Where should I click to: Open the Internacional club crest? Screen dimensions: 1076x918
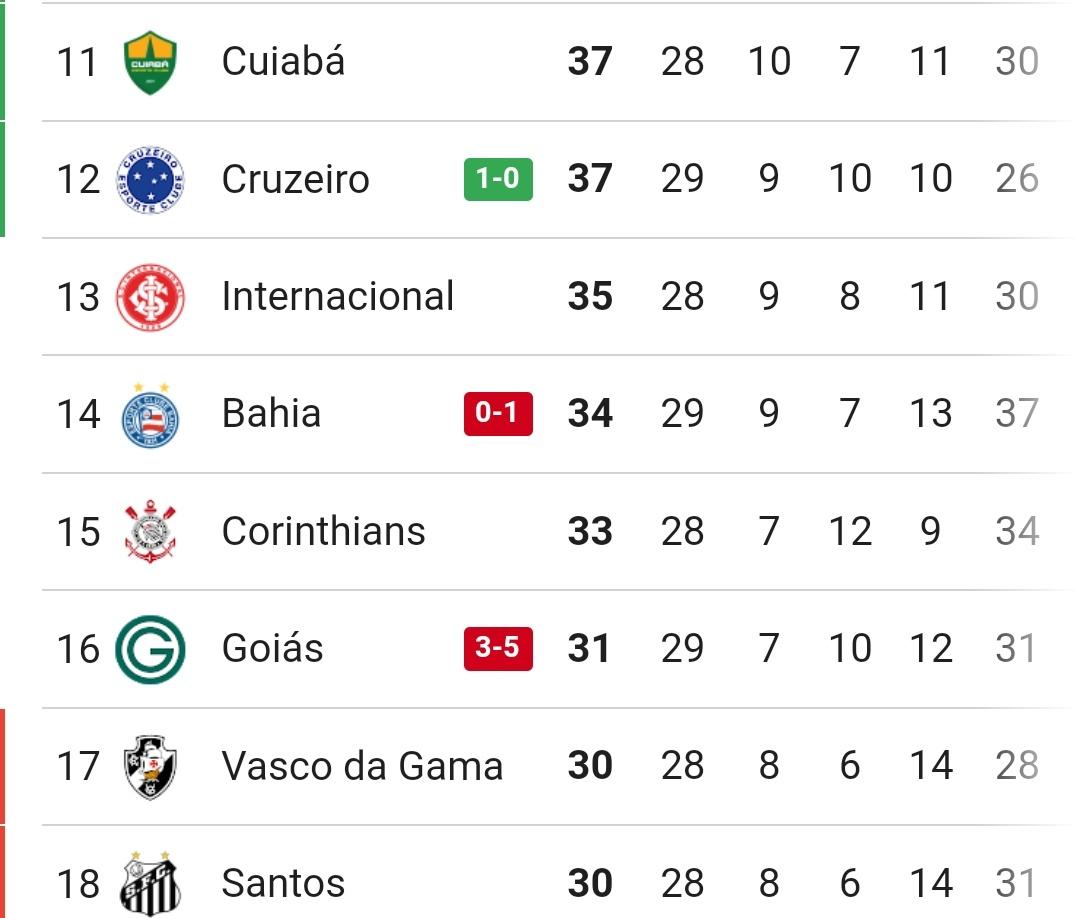(150, 297)
